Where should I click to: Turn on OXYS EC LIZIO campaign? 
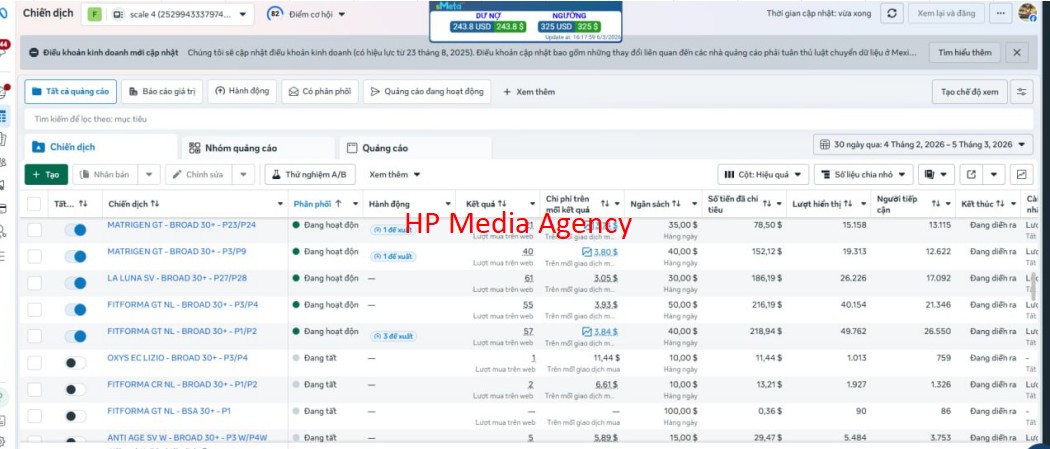click(76, 363)
